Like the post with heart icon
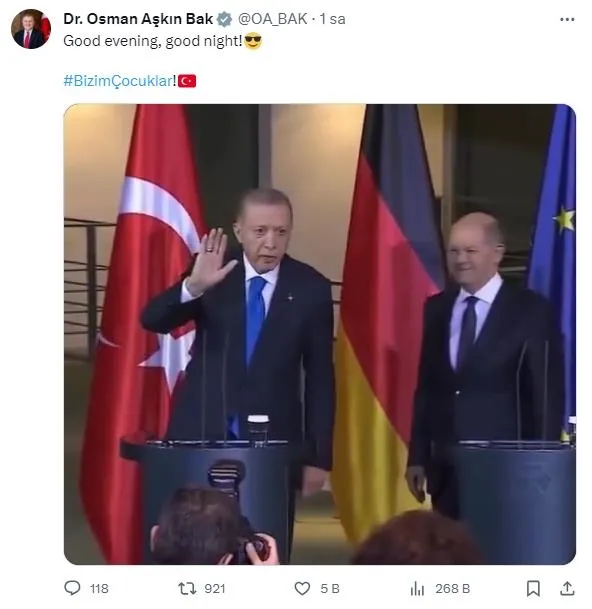 [302, 588]
